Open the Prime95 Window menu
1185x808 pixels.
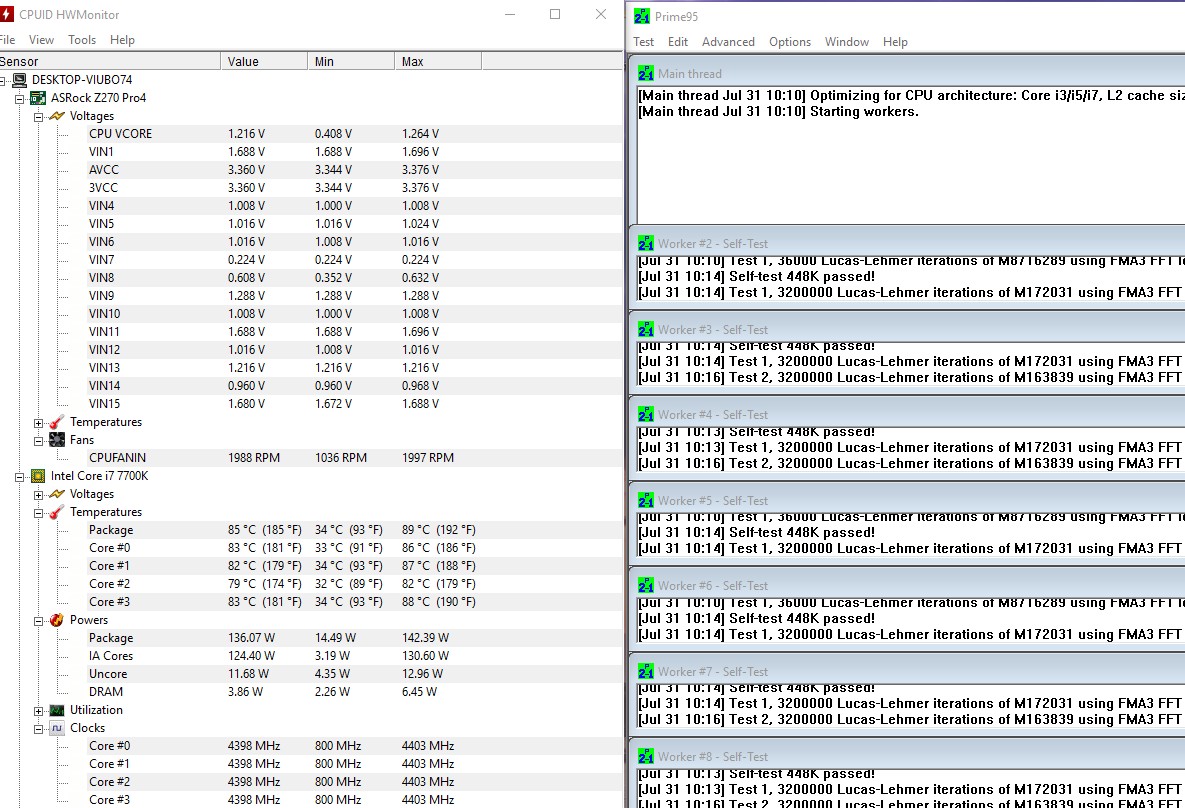(846, 42)
